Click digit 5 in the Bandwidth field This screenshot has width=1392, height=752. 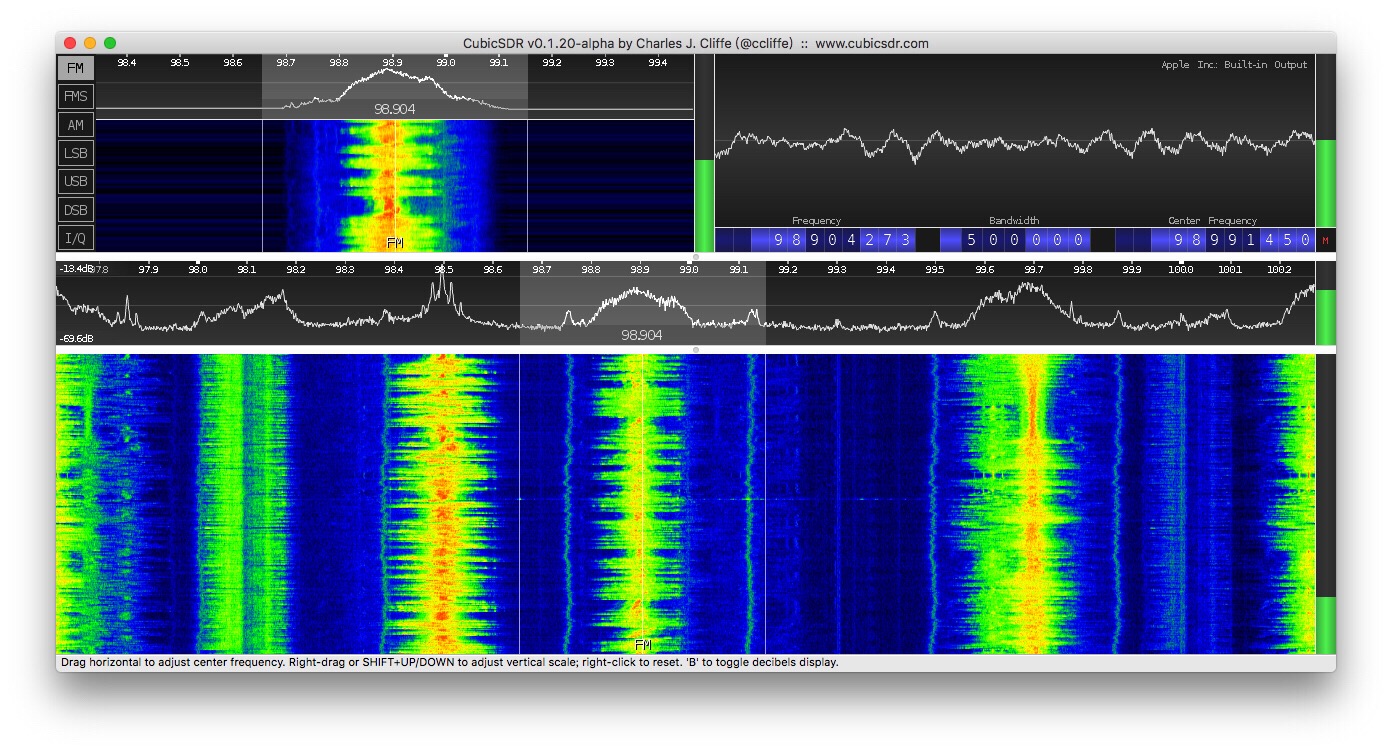[x=971, y=240]
